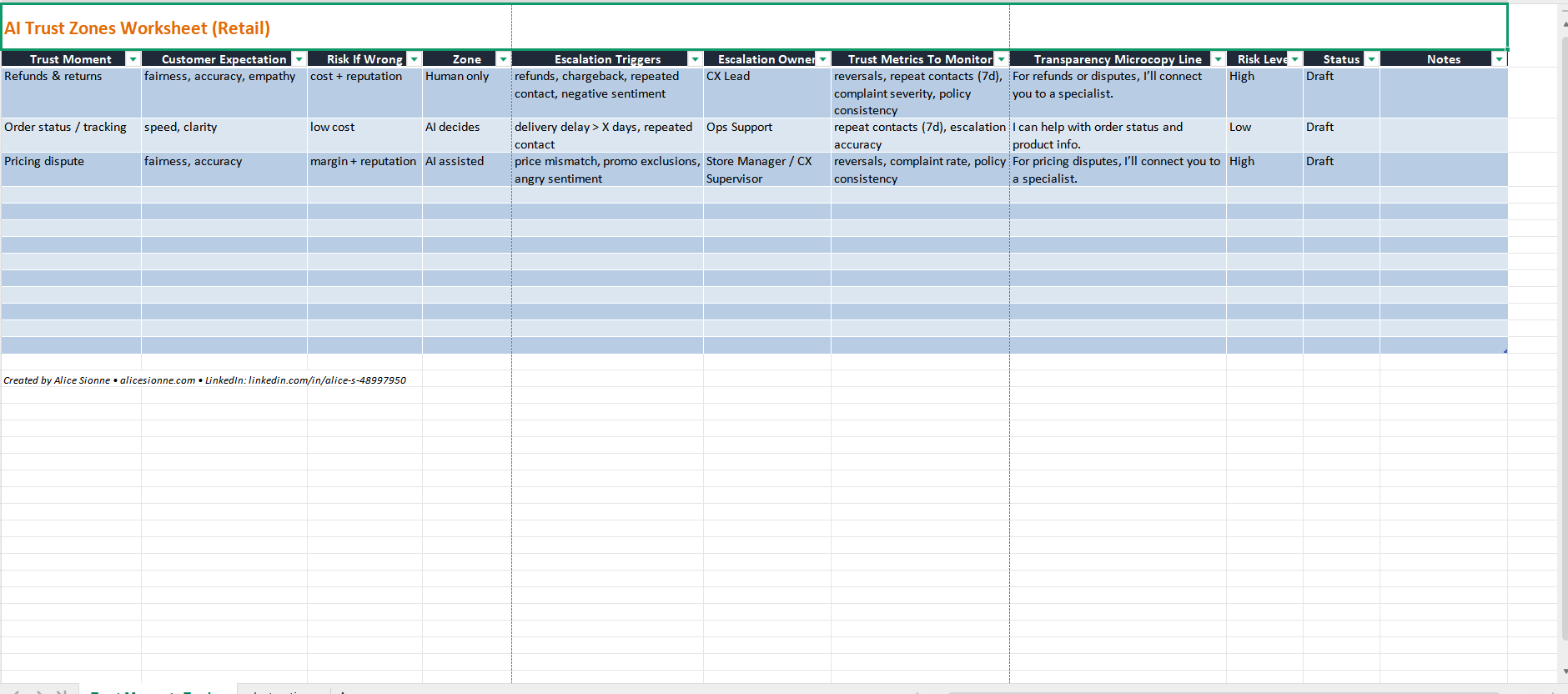Select the 'fairness, accuracy' cell in Pricing row
This screenshot has height=694, width=1568.
(x=224, y=169)
